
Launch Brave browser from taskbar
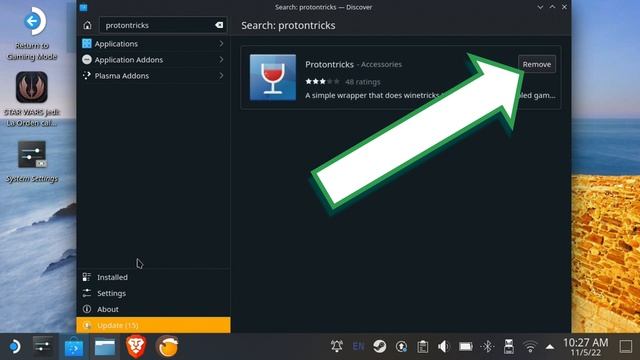click(x=136, y=347)
